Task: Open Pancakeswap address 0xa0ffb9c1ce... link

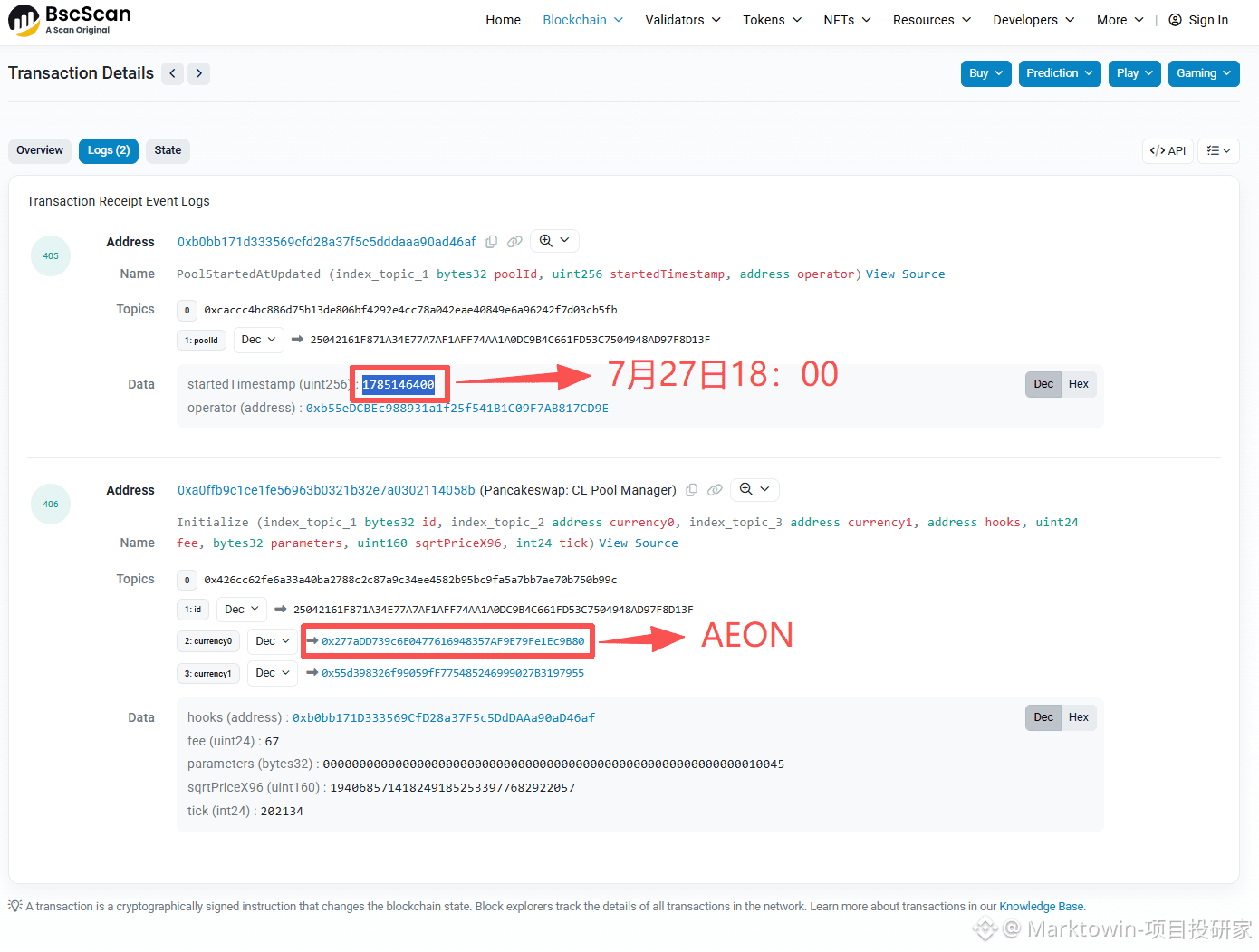Action: [326, 490]
